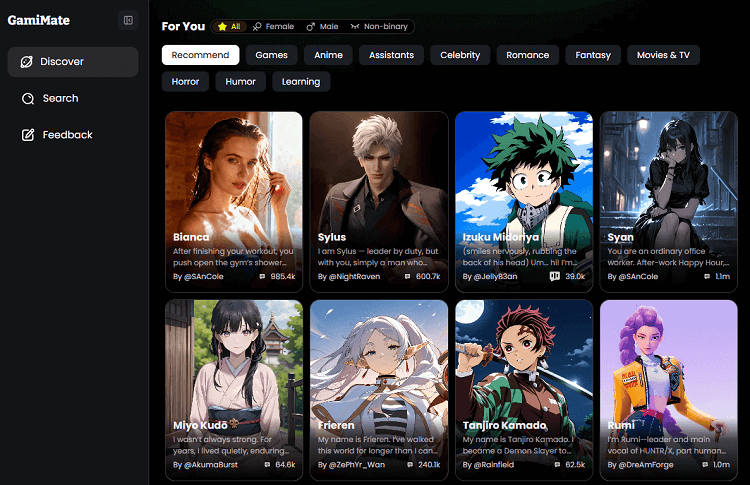Select the Recommend category tab
750x485 pixels.
point(200,55)
